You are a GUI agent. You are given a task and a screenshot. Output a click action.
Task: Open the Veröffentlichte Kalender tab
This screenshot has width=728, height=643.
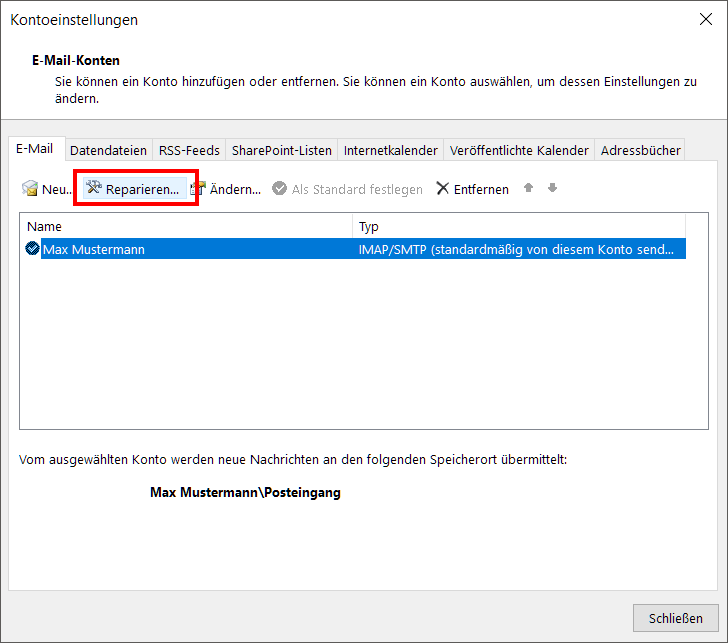[x=519, y=151]
